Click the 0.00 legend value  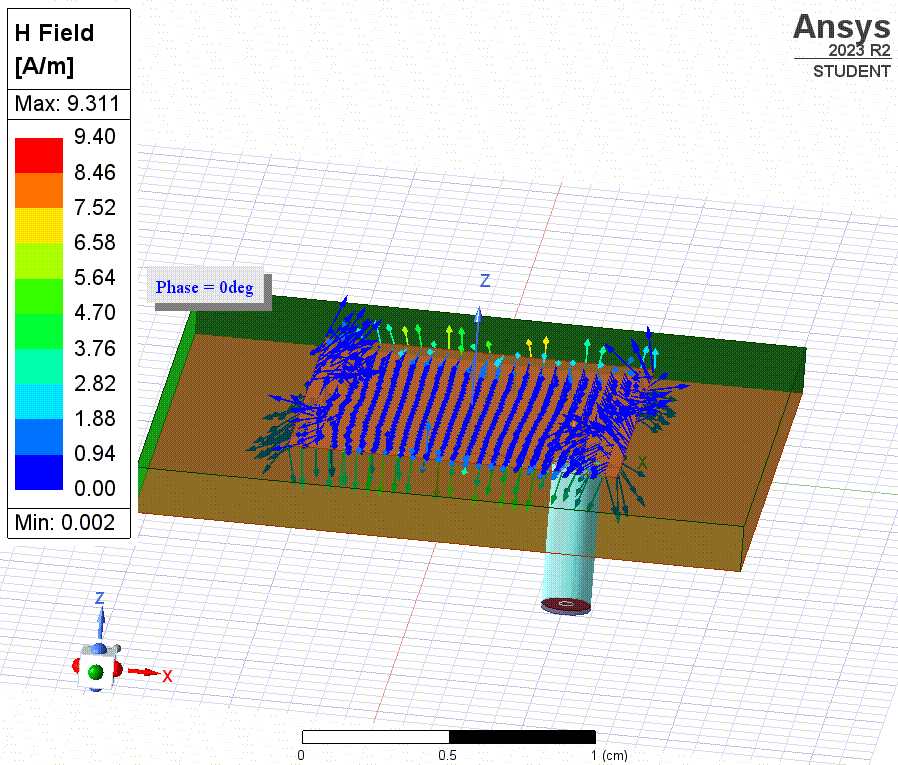click(94, 488)
